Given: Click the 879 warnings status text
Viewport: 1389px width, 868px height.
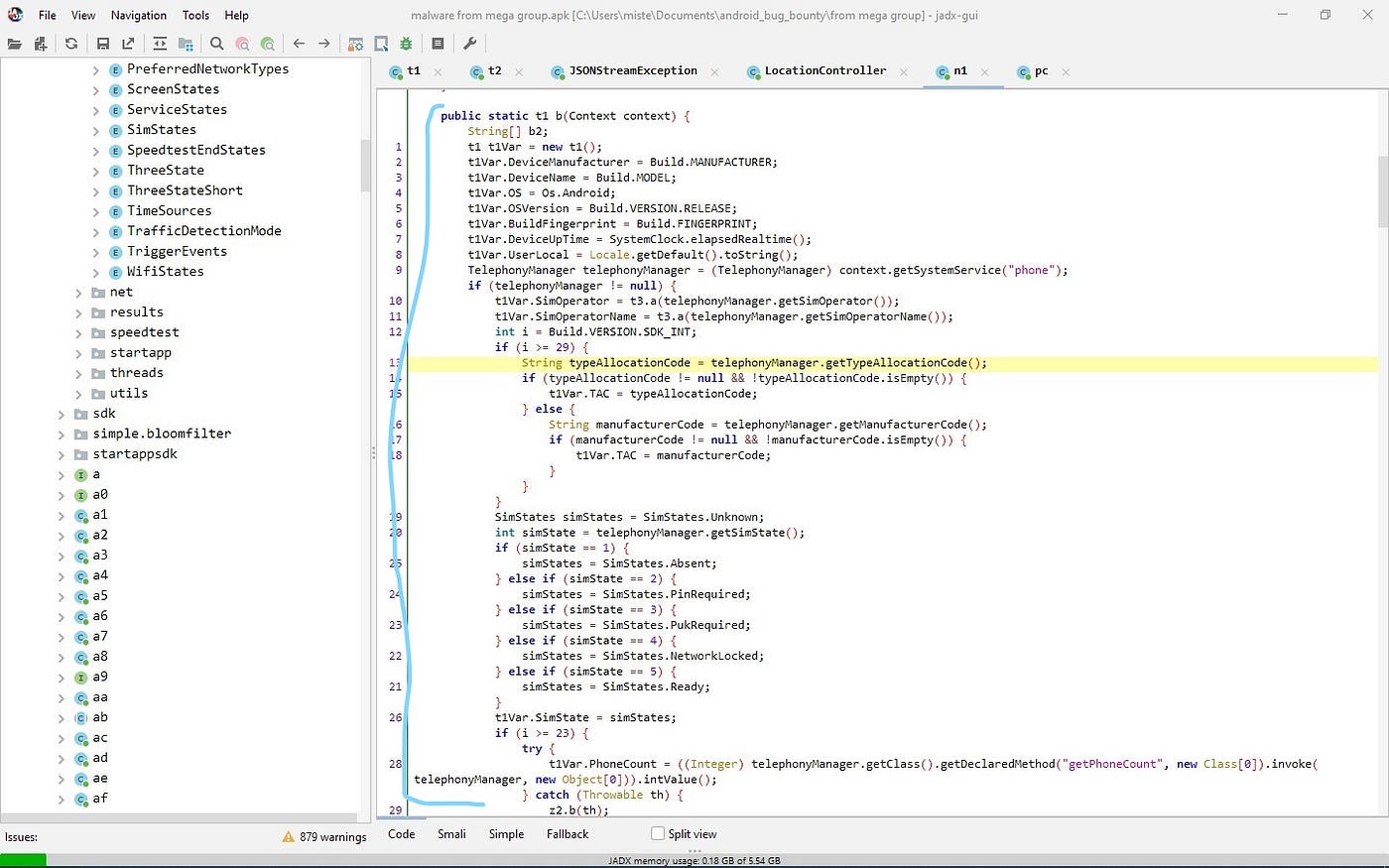Looking at the screenshot, I should point(333,837).
